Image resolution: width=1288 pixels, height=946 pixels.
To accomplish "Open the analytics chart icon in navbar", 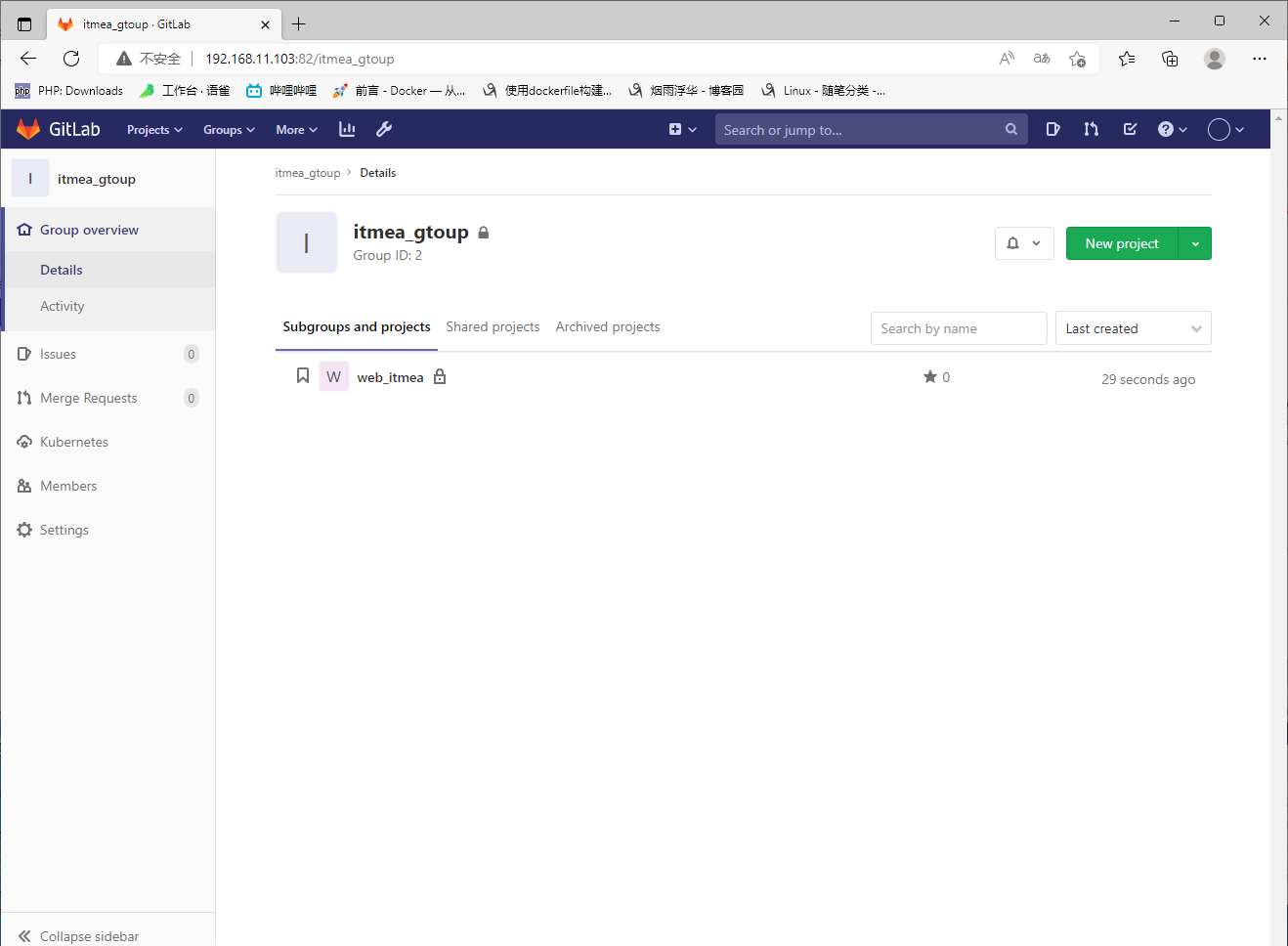I will (x=347, y=129).
